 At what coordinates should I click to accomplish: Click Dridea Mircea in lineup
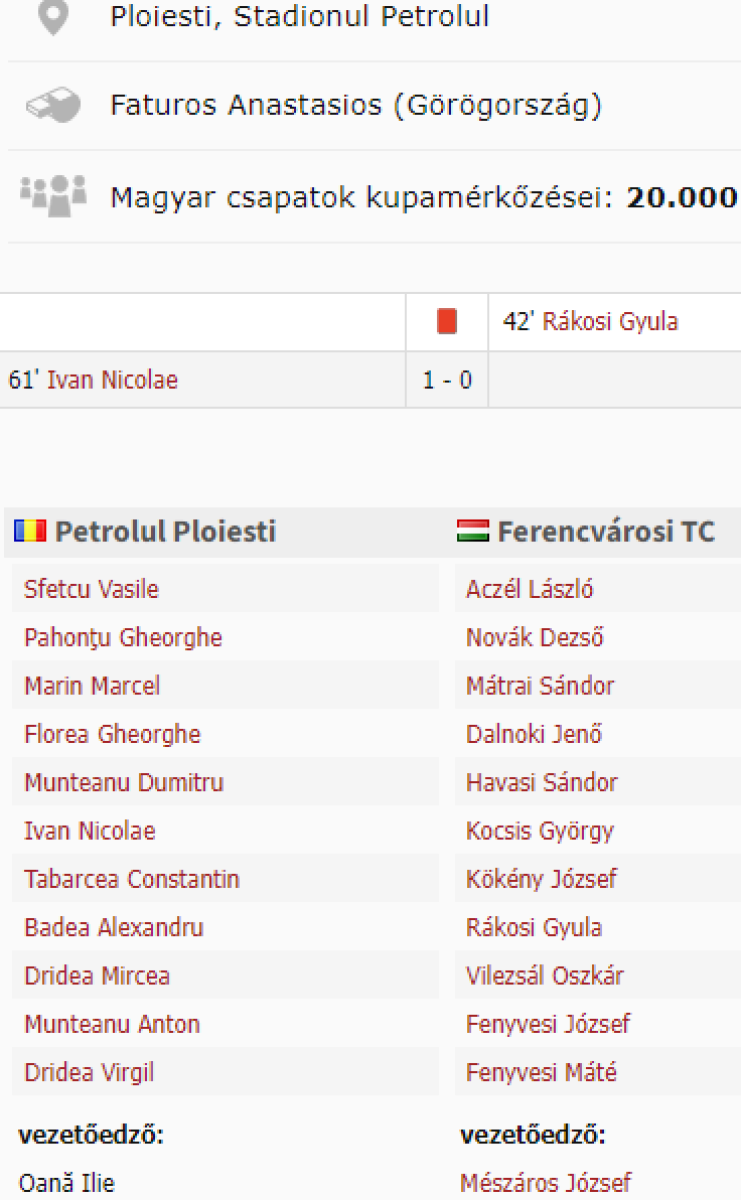[97, 976]
